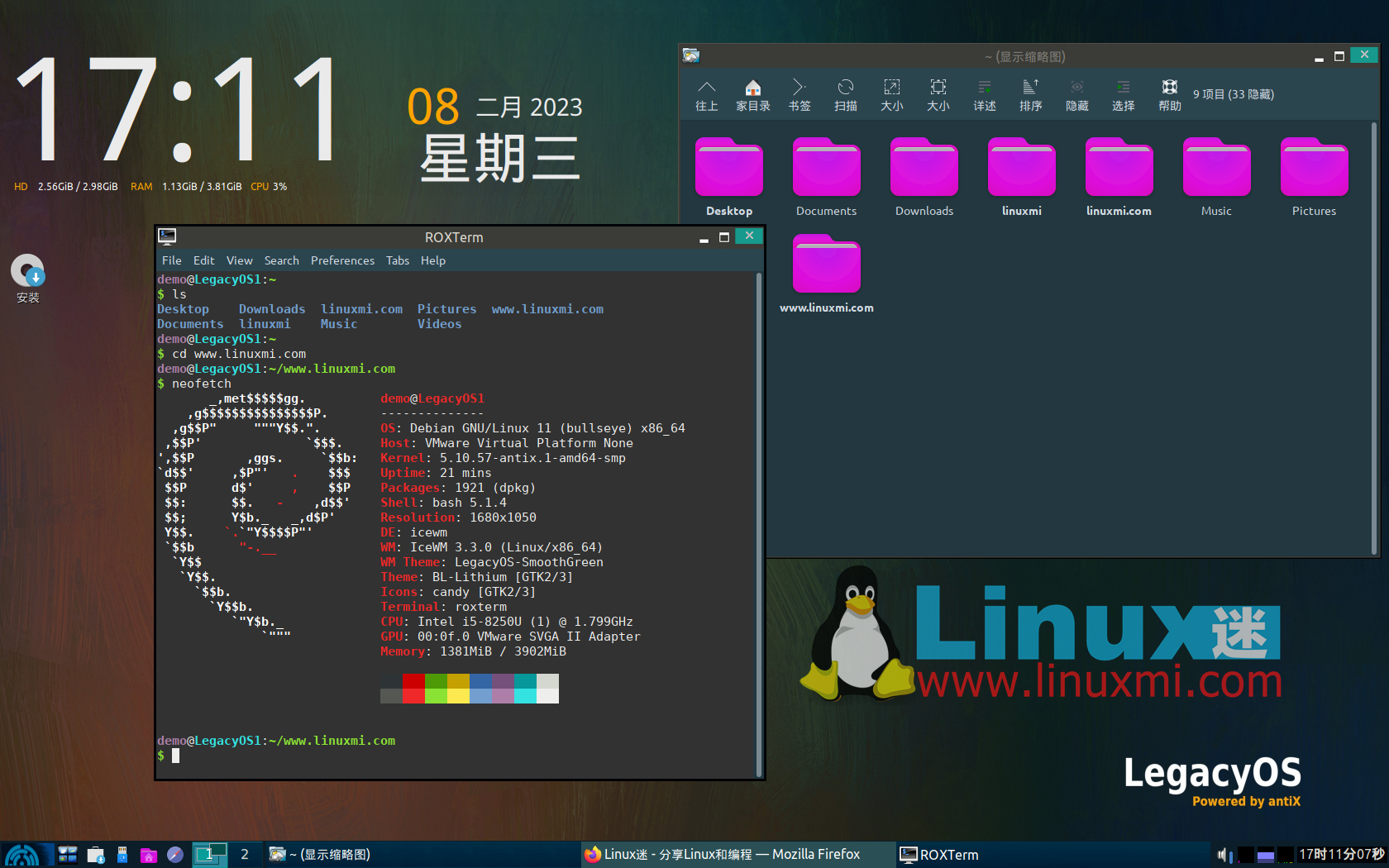Click the 选择 select icon
The height and width of the screenshot is (868, 1389).
click(1123, 95)
